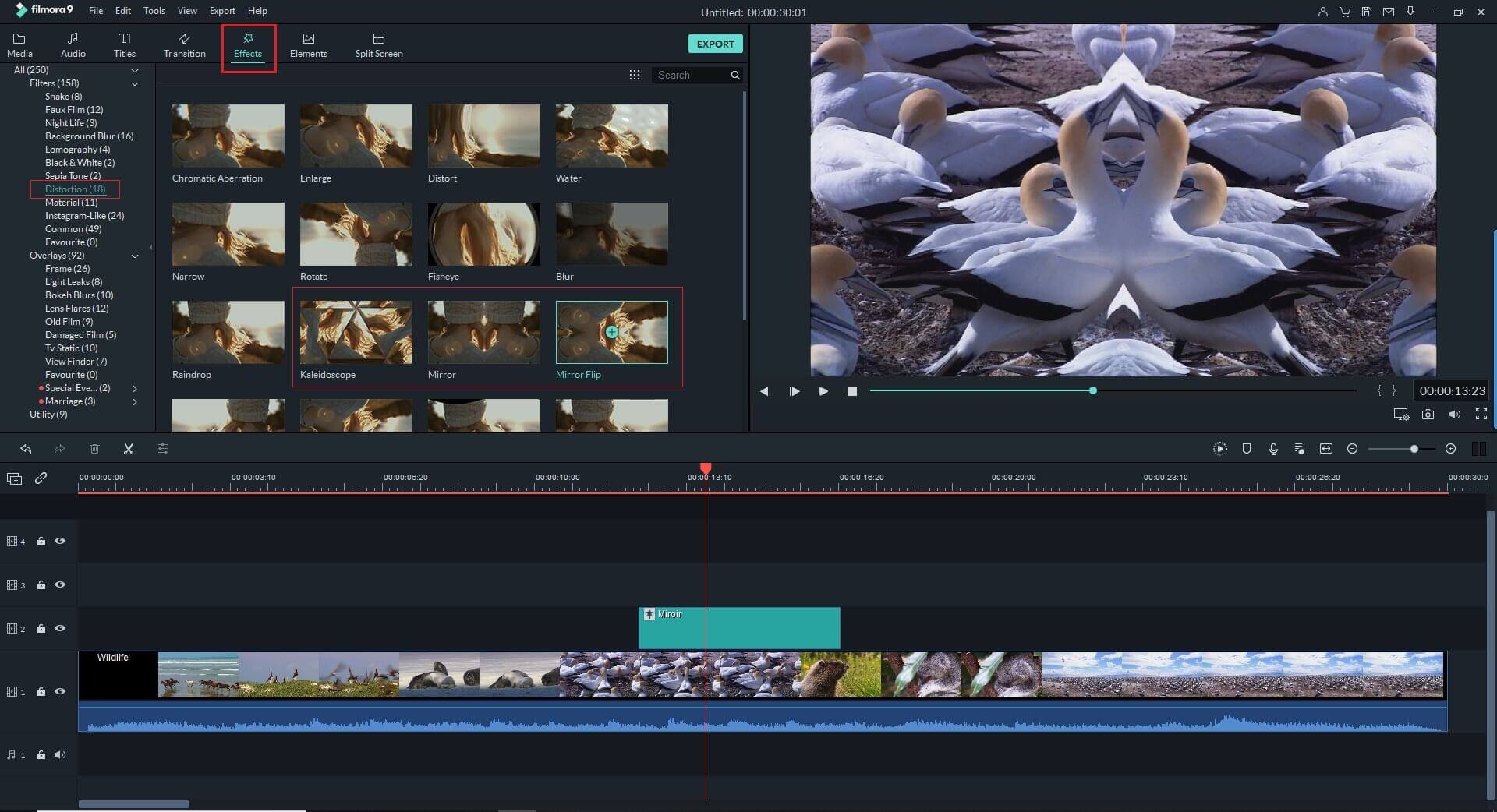
Task: Stop the preview playback
Action: coord(852,391)
